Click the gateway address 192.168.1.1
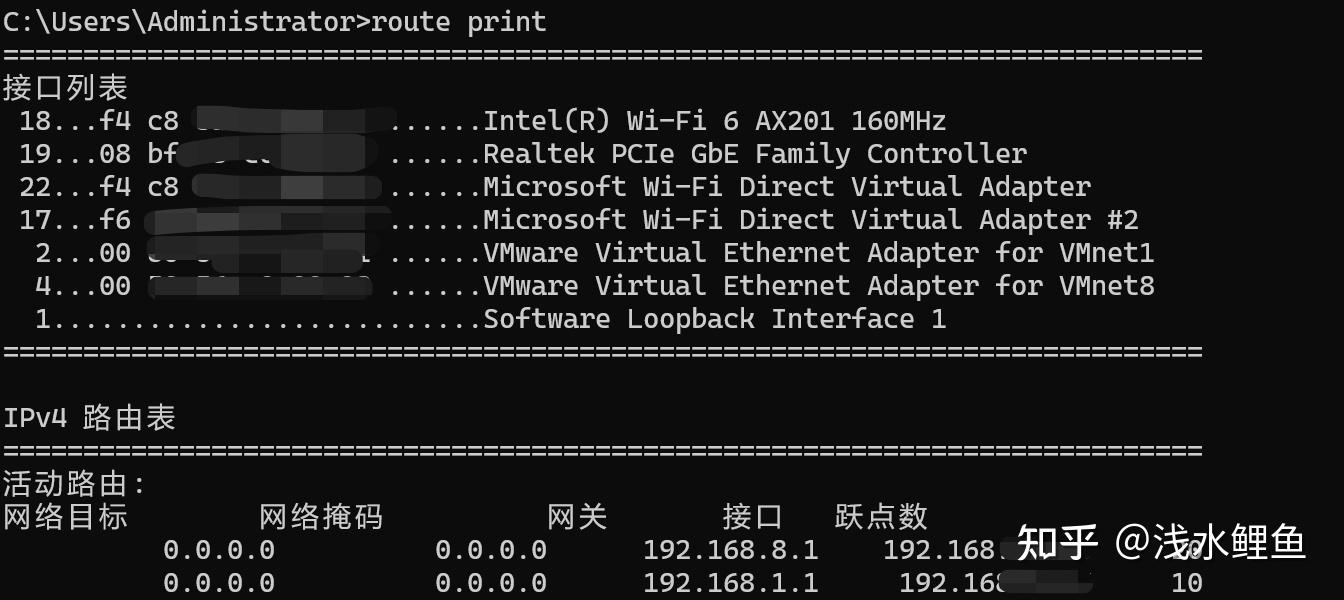This screenshot has height=600, width=1344. pyautogui.click(x=730, y=582)
